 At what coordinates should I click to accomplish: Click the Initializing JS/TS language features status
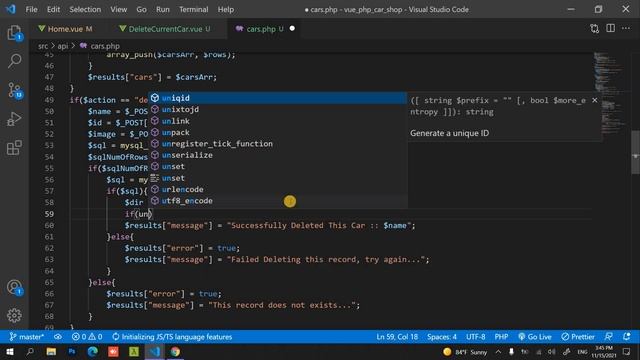[x=172, y=337]
